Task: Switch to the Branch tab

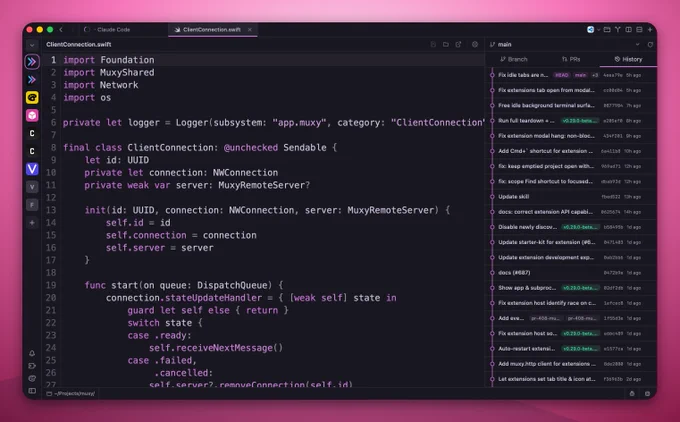Action: [514, 59]
